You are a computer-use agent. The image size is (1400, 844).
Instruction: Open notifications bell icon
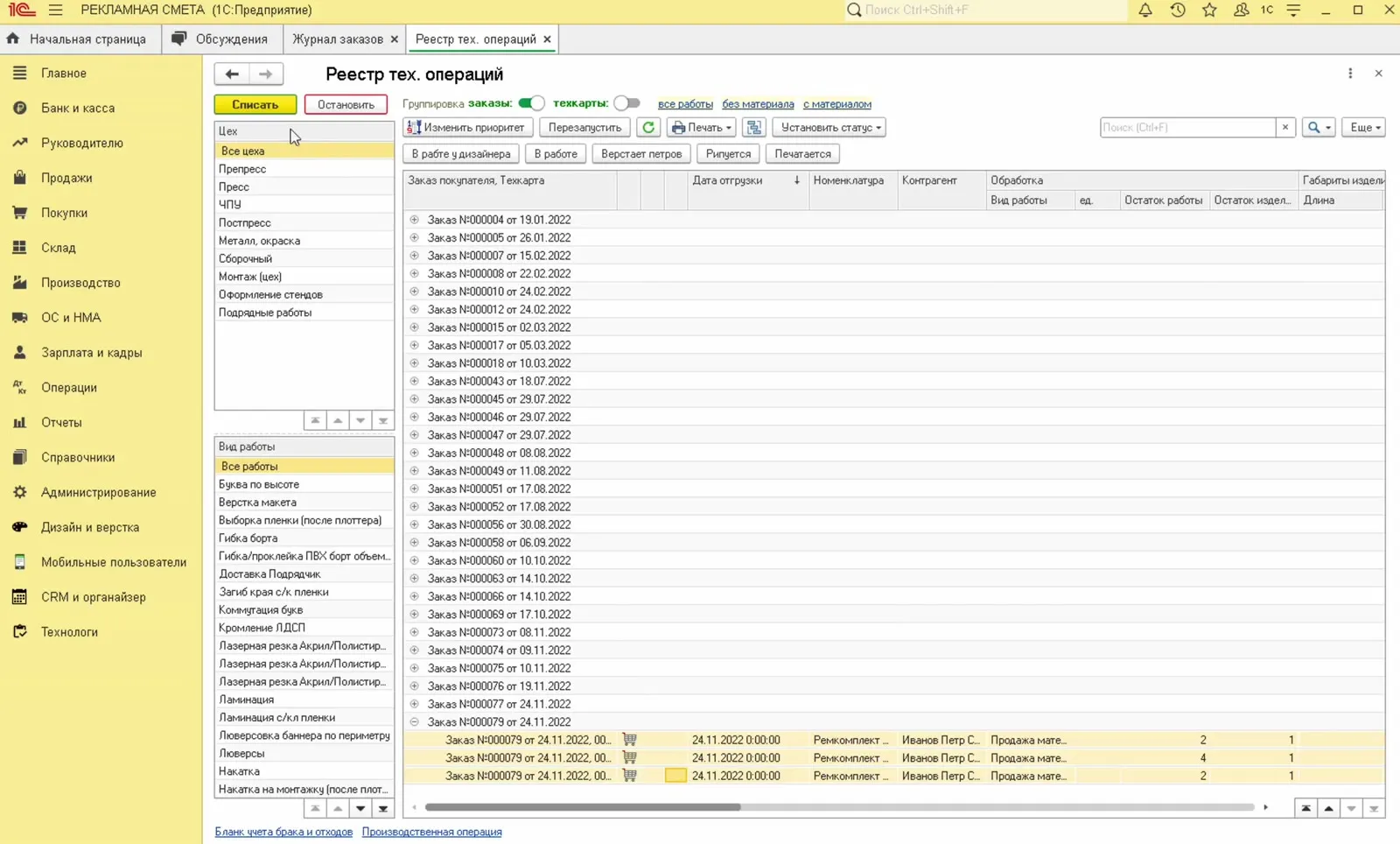point(1145,11)
